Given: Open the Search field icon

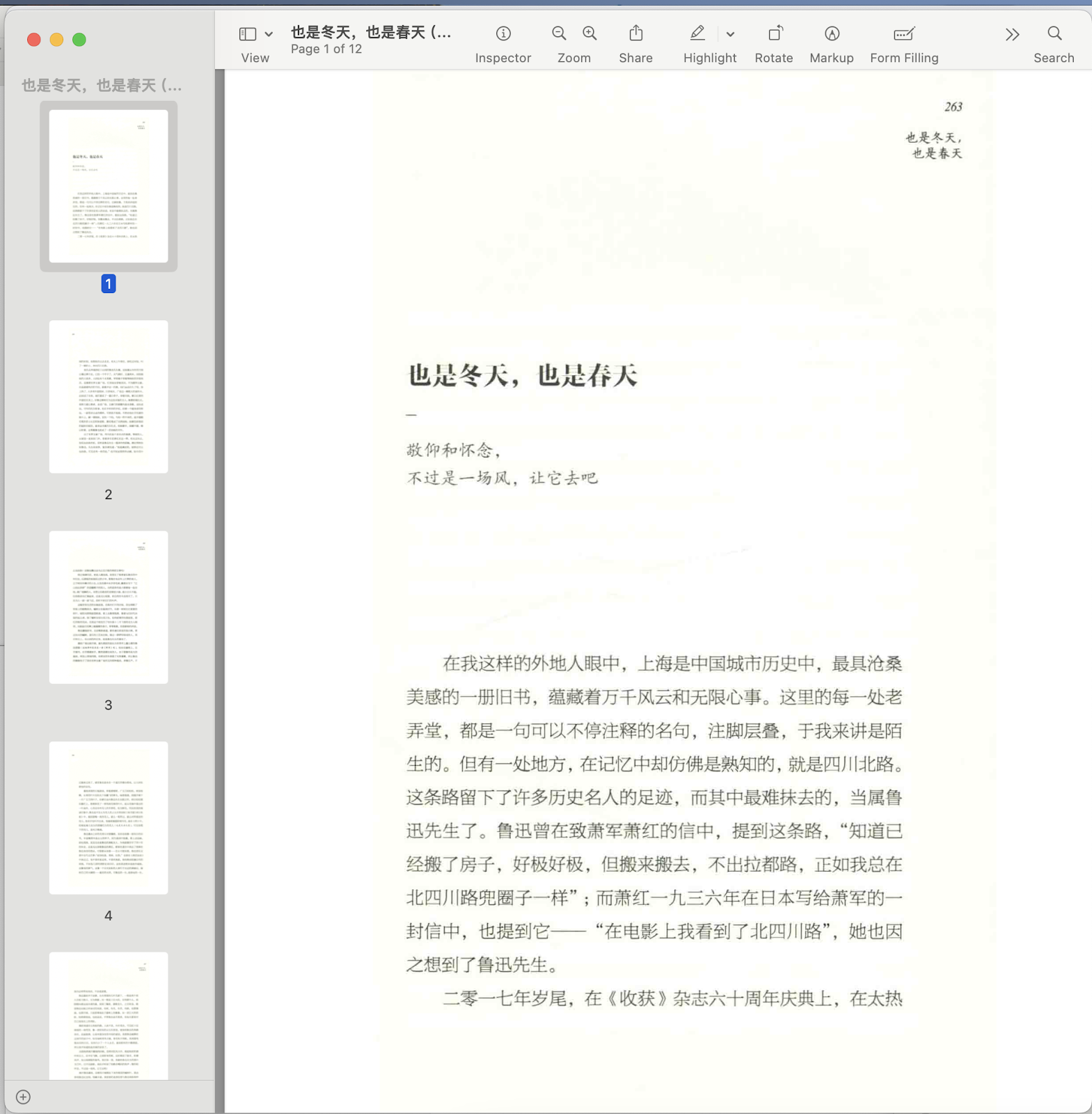Looking at the screenshot, I should [1054, 33].
